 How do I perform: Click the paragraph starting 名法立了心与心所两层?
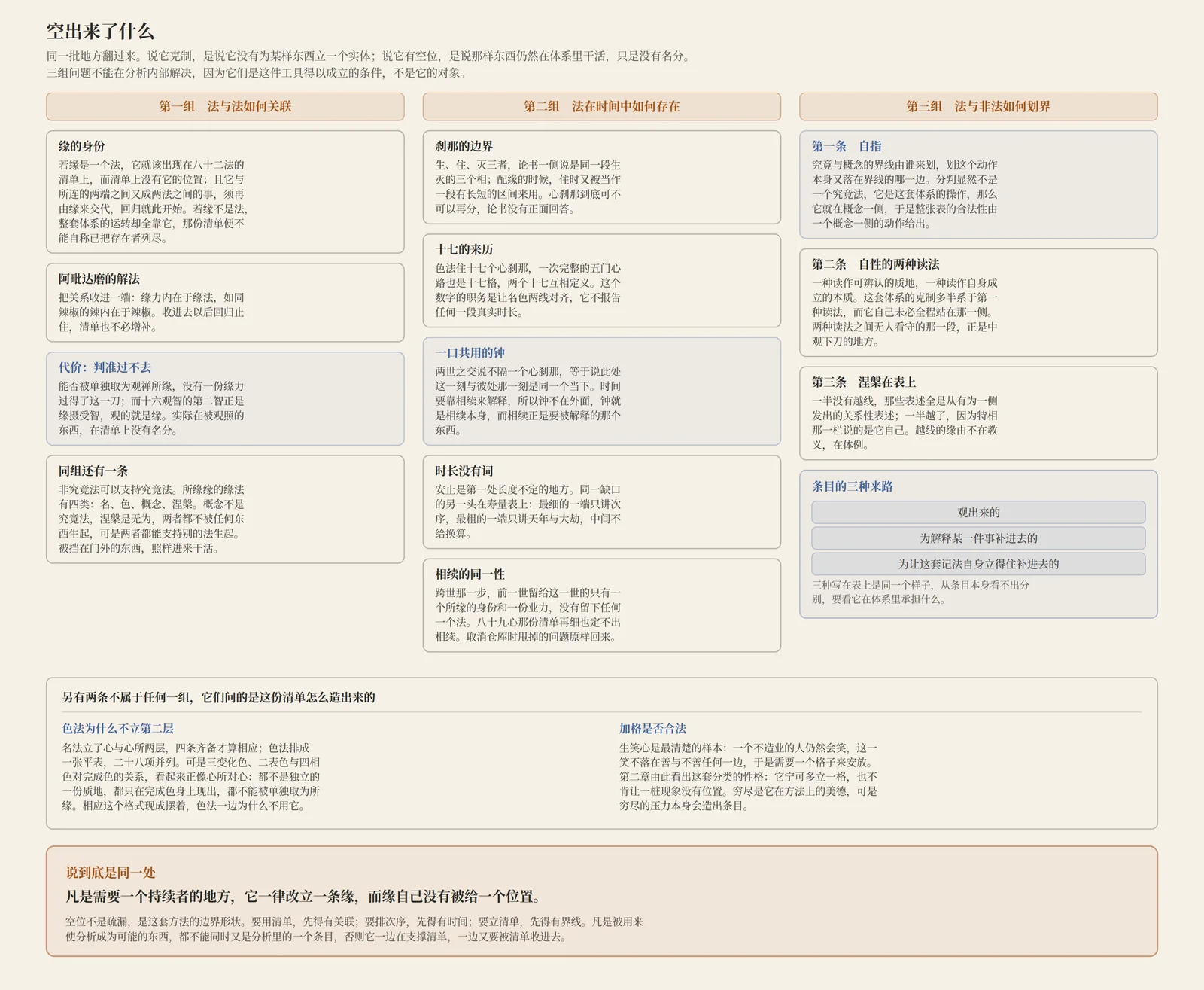[x=191, y=777]
